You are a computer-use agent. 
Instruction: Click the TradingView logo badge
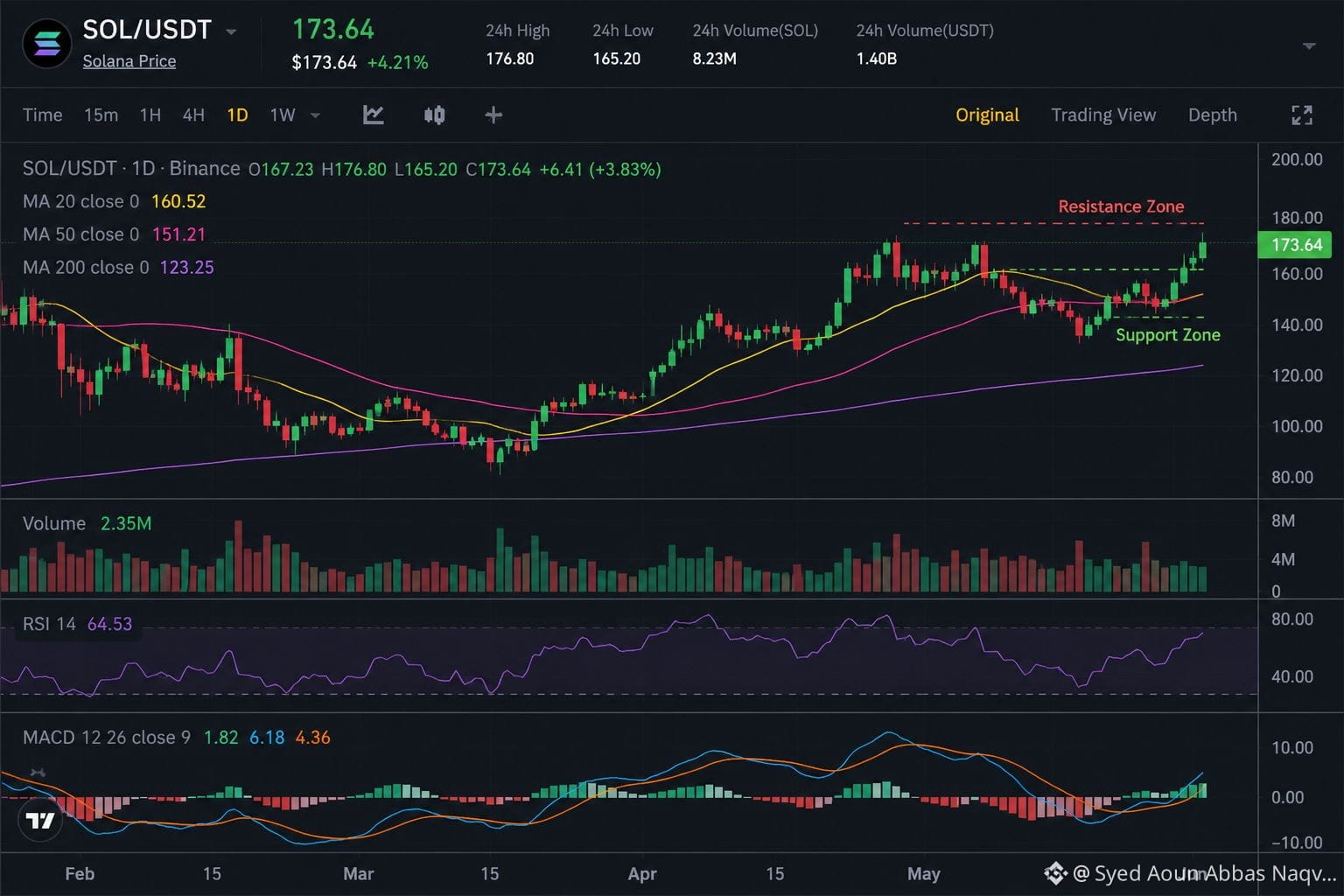coord(40,821)
